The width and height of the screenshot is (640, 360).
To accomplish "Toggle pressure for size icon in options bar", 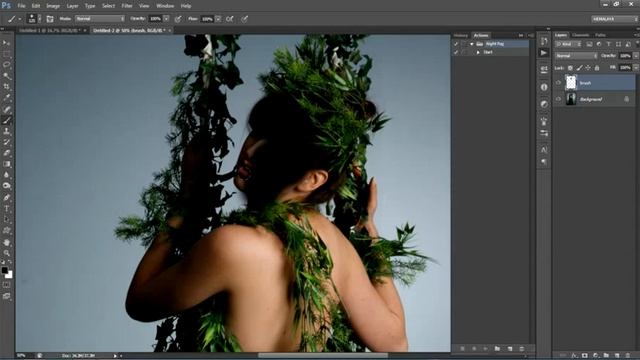I will [244, 19].
